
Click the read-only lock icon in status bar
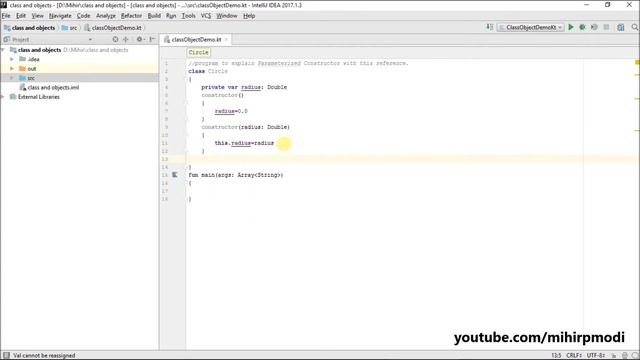pos(613,356)
